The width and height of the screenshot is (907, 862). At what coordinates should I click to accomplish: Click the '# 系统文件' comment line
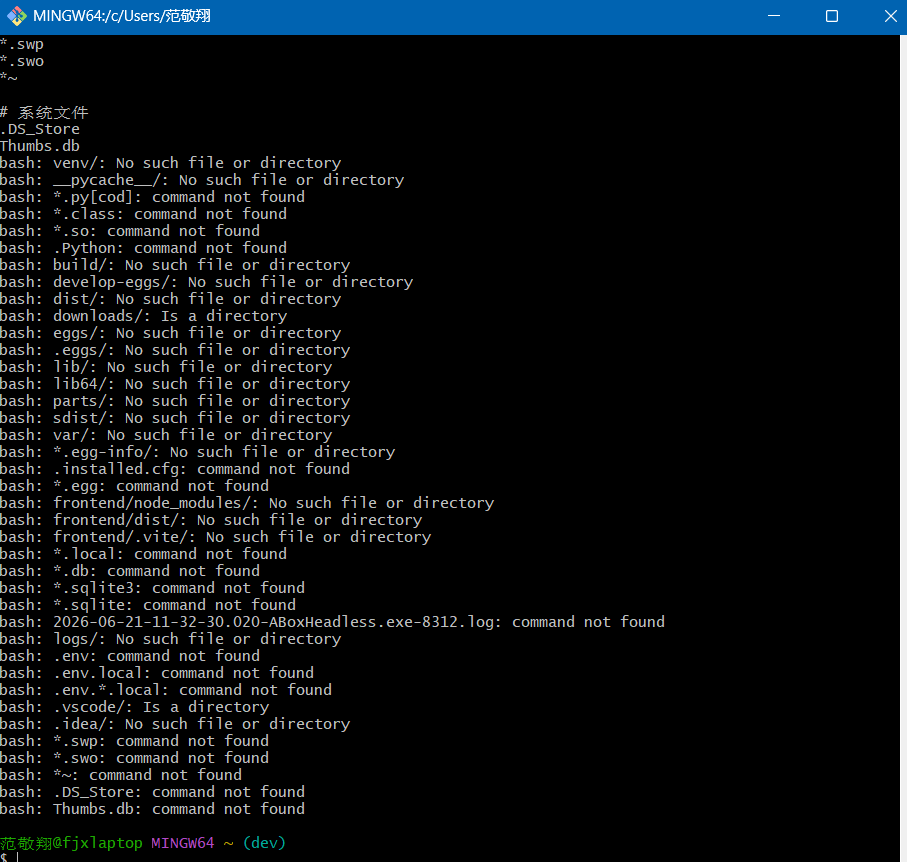45,112
